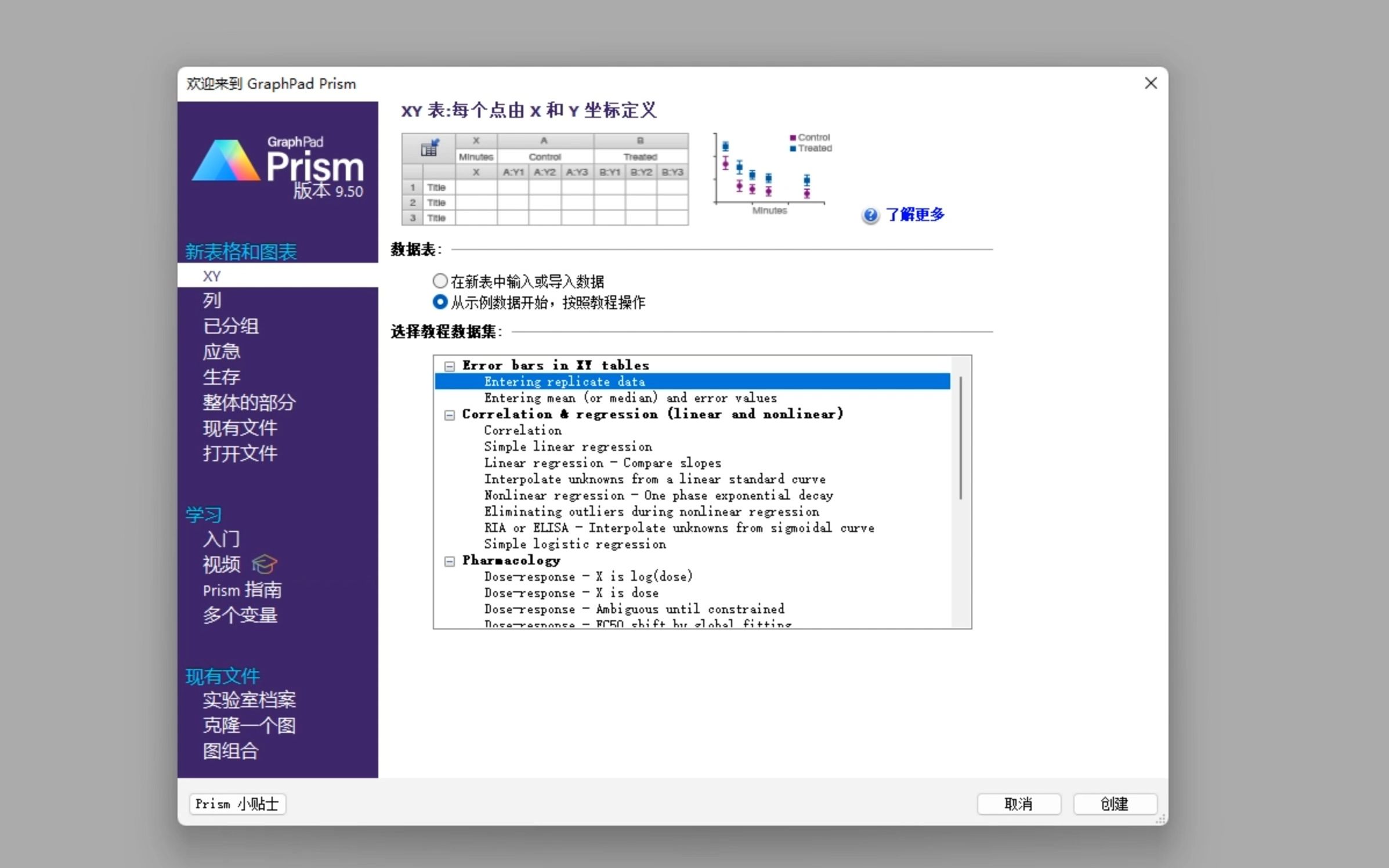Open Prism 指南 in sidebar
The width and height of the screenshot is (1389, 868).
click(x=242, y=590)
